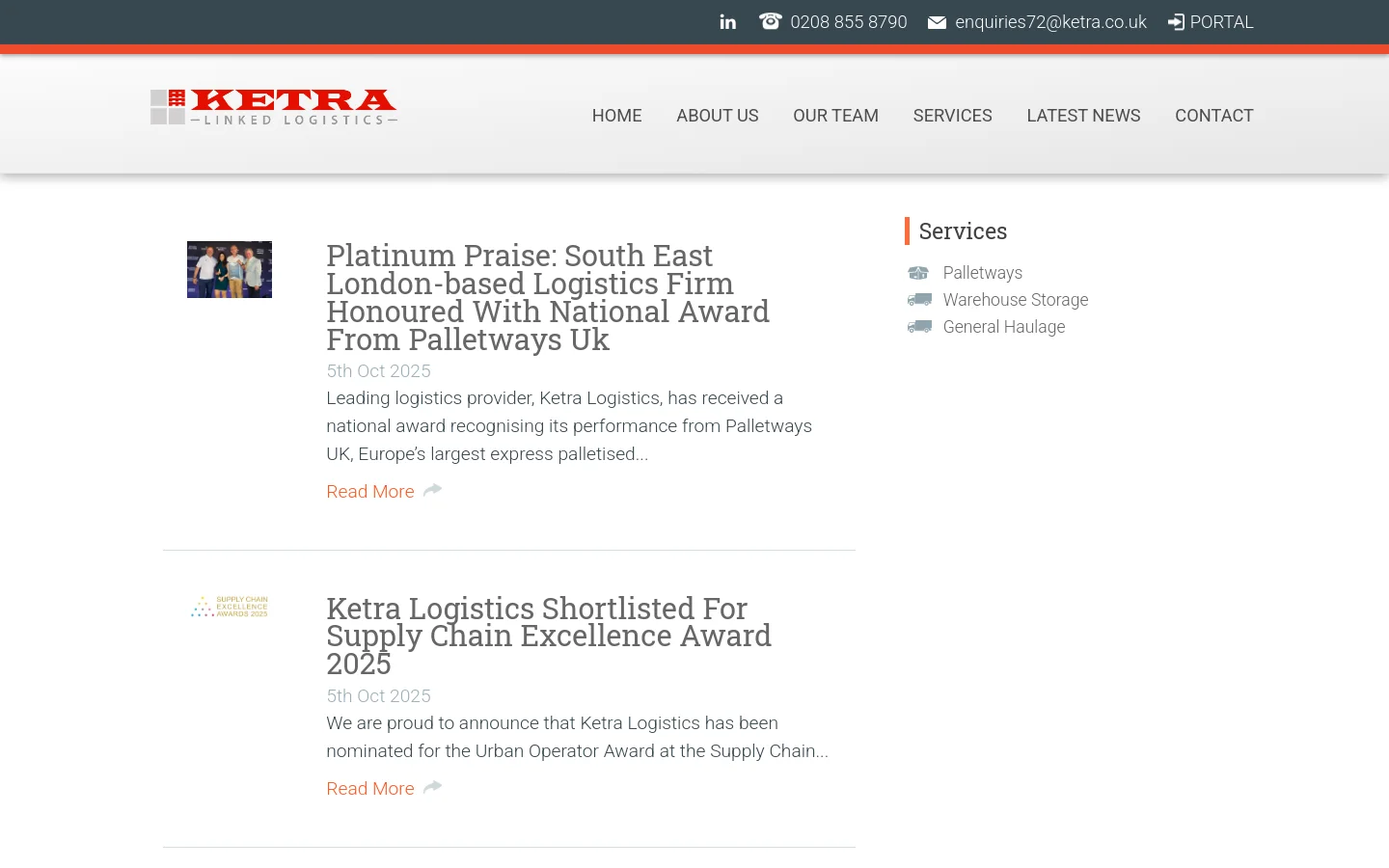Click the telephone icon beside phone number
This screenshot has height=868, width=1389.
(770, 21)
